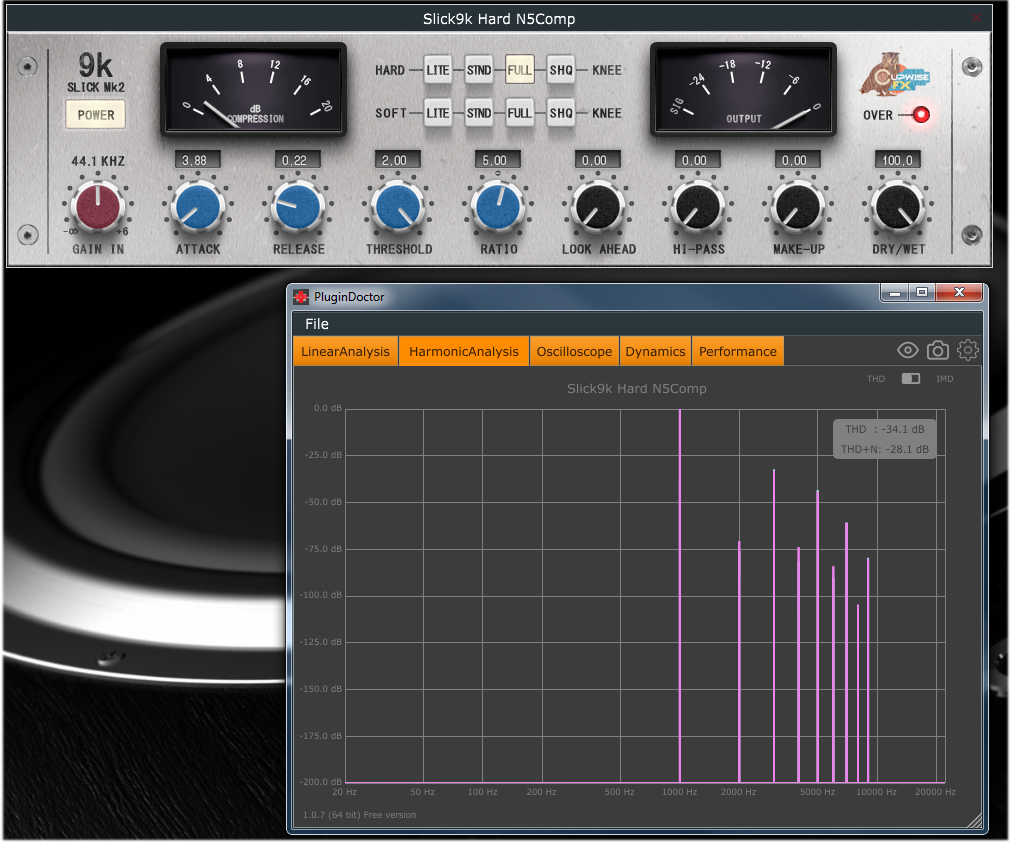This screenshot has height=843, width=1011.
Task: Click the blue ATTACK knob
Action: click(197, 206)
